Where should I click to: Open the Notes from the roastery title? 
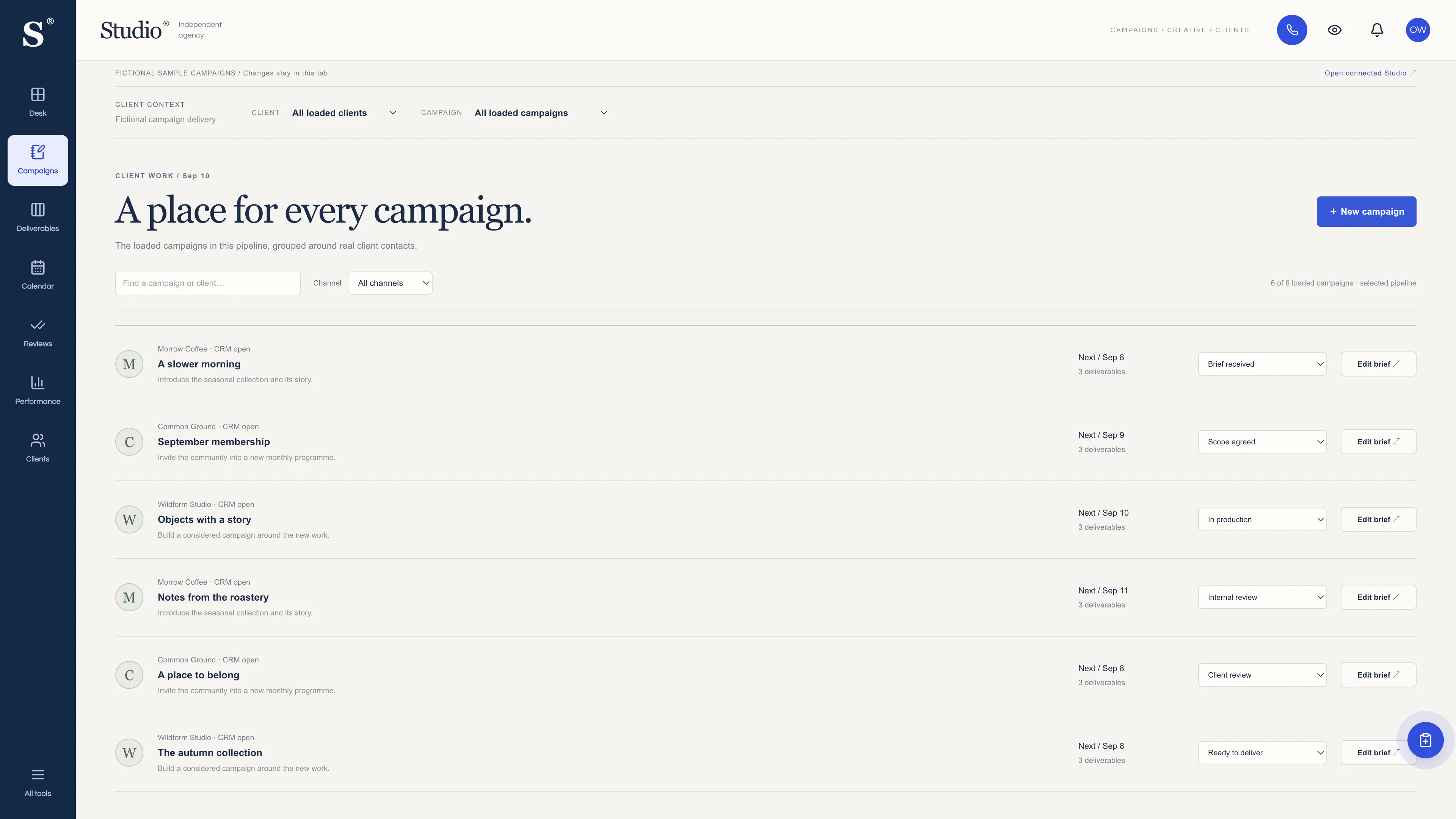point(213,598)
